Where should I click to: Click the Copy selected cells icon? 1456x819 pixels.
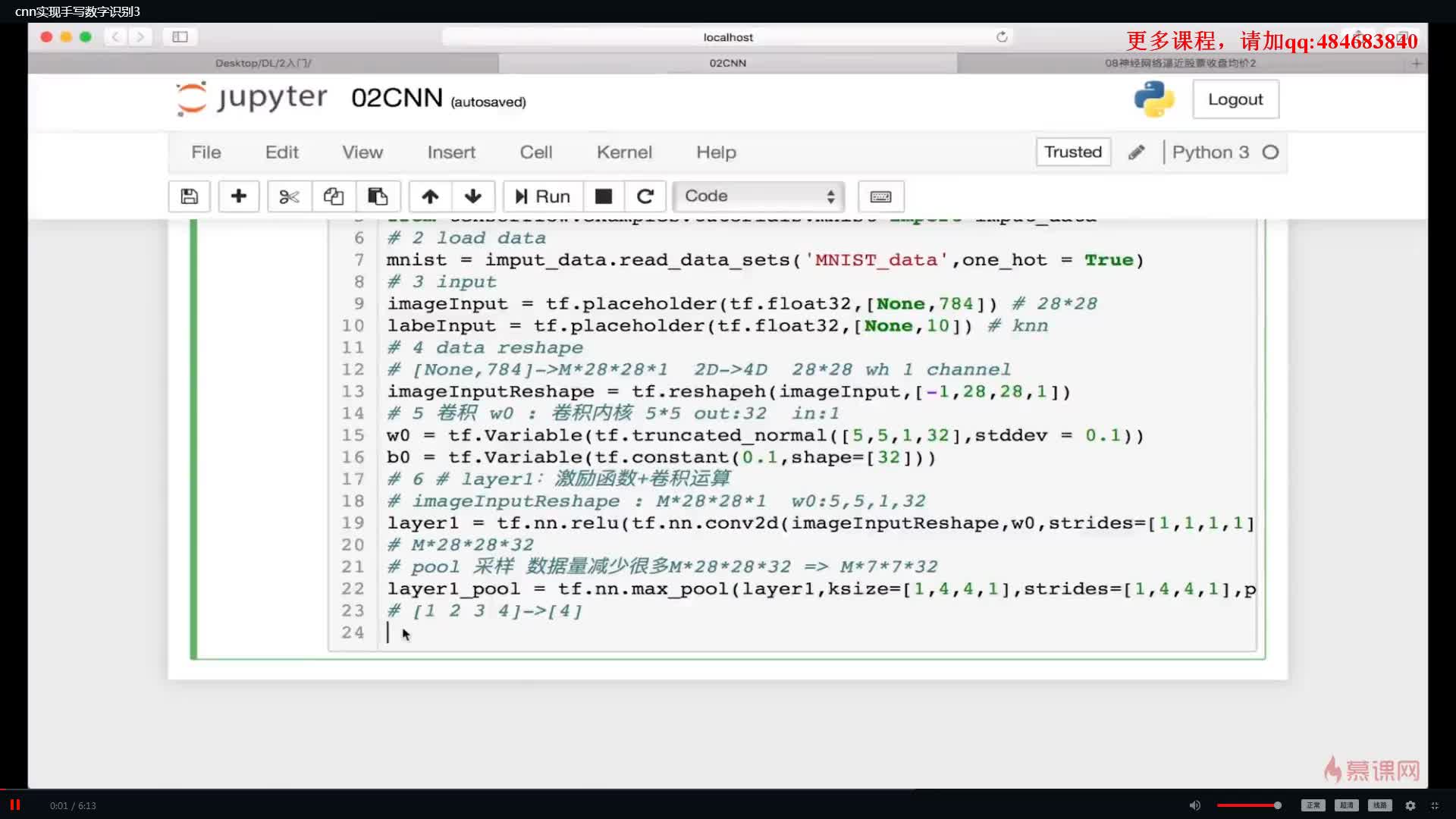click(333, 196)
